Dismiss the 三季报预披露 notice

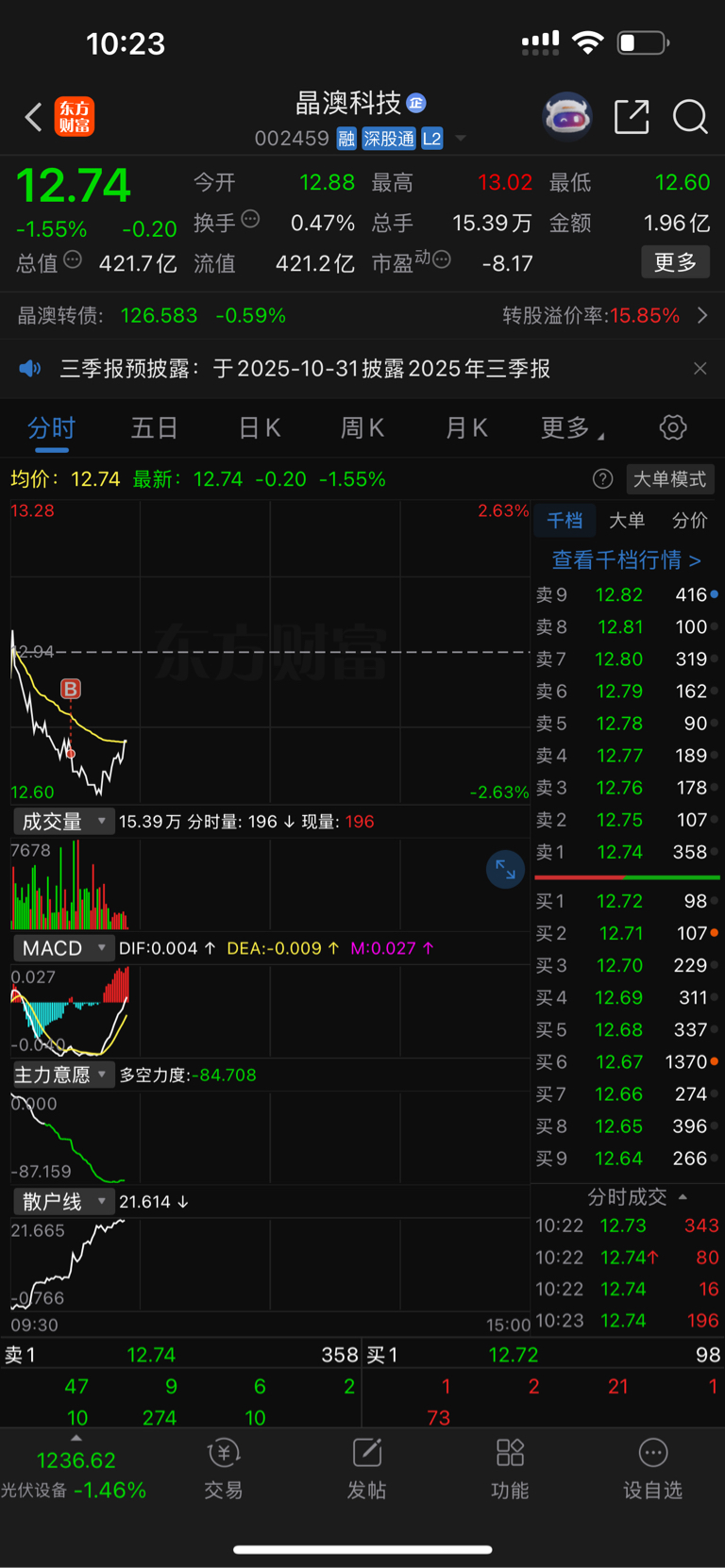pyautogui.click(x=700, y=368)
